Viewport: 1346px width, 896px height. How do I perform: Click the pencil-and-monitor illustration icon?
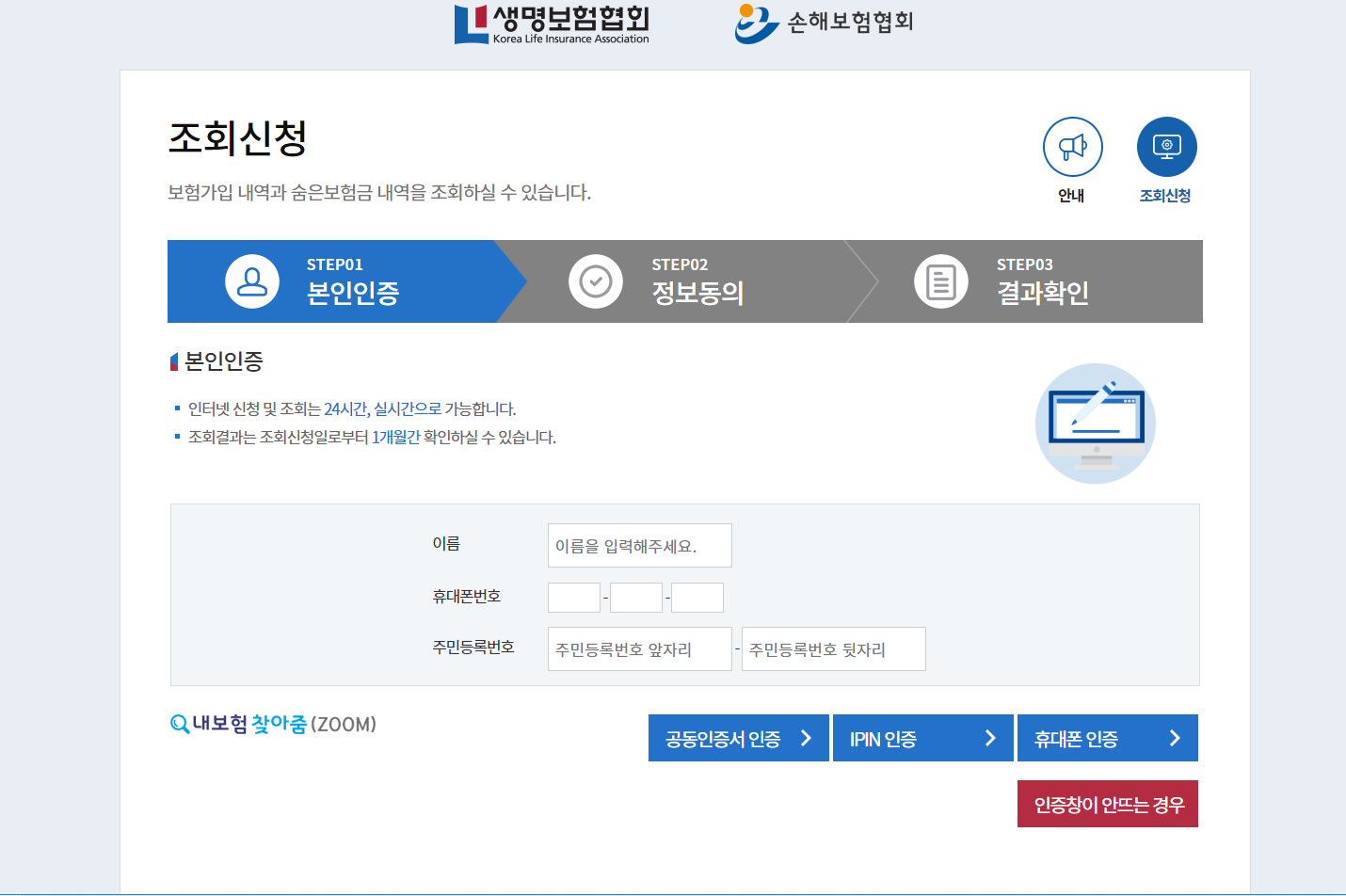tap(1095, 424)
